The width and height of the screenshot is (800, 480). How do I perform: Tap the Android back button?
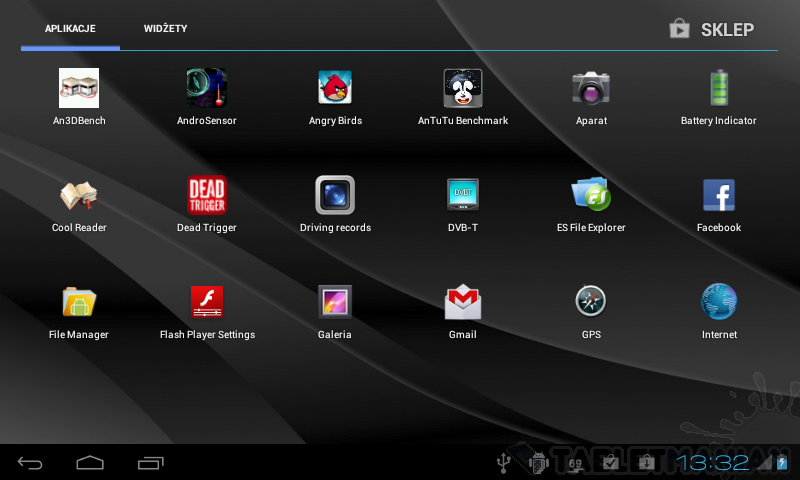30,463
